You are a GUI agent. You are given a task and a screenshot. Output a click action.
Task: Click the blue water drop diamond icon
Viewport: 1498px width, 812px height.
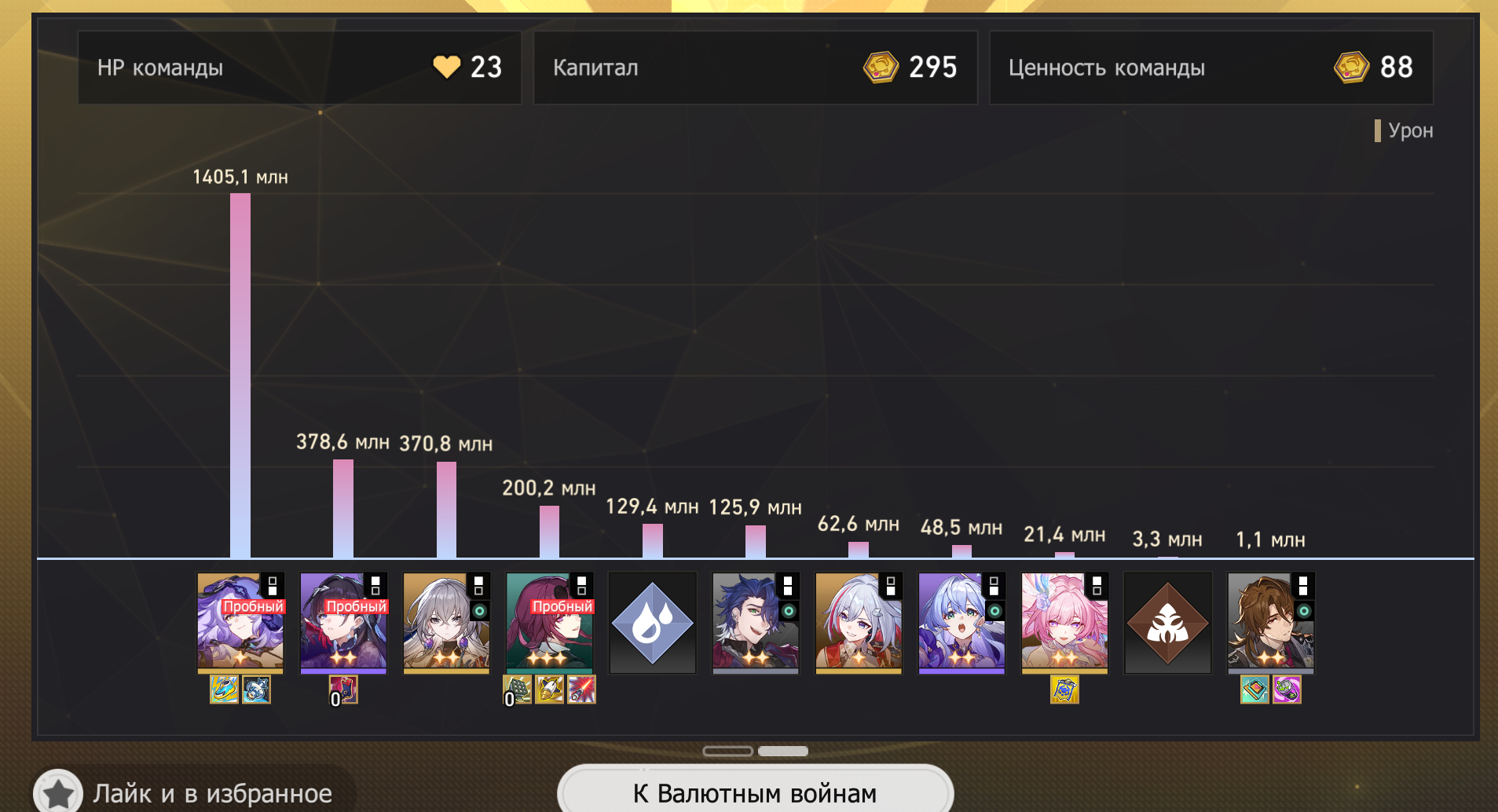point(652,623)
